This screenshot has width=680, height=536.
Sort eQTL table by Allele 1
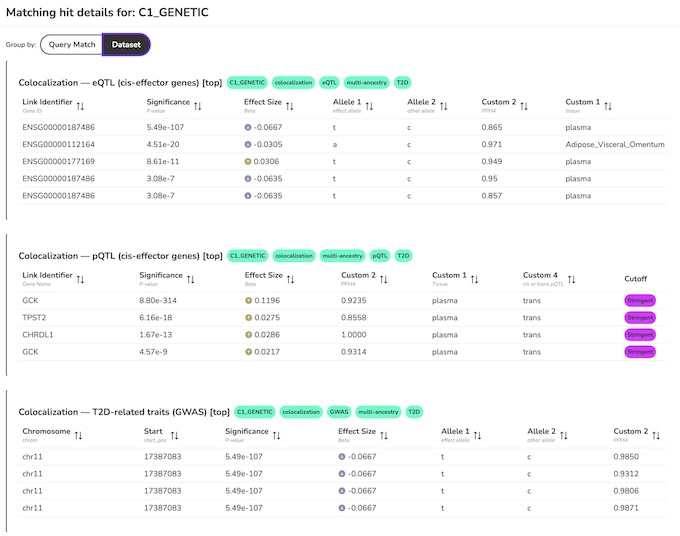[x=369, y=106]
